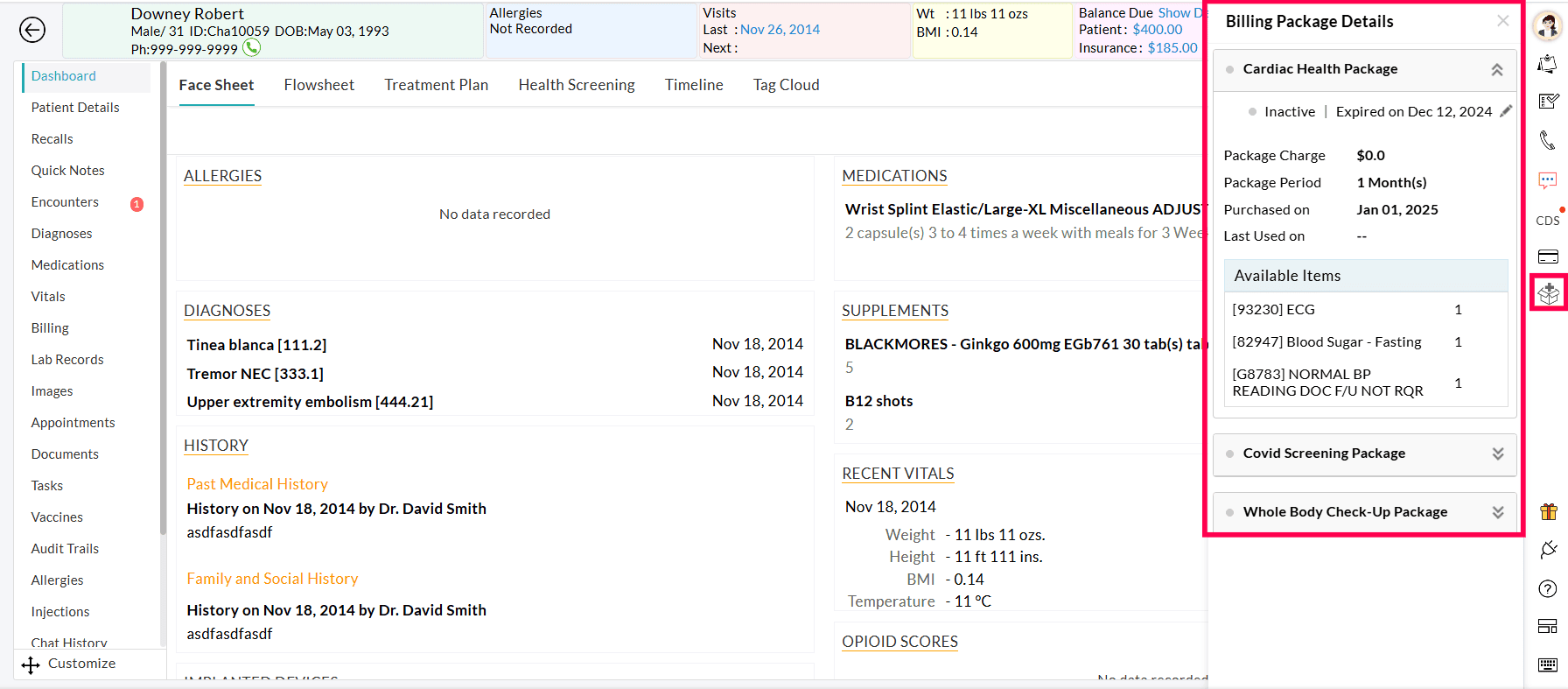Click the Customize button at bottom left
This screenshot has height=689, width=1568.
[69, 664]
